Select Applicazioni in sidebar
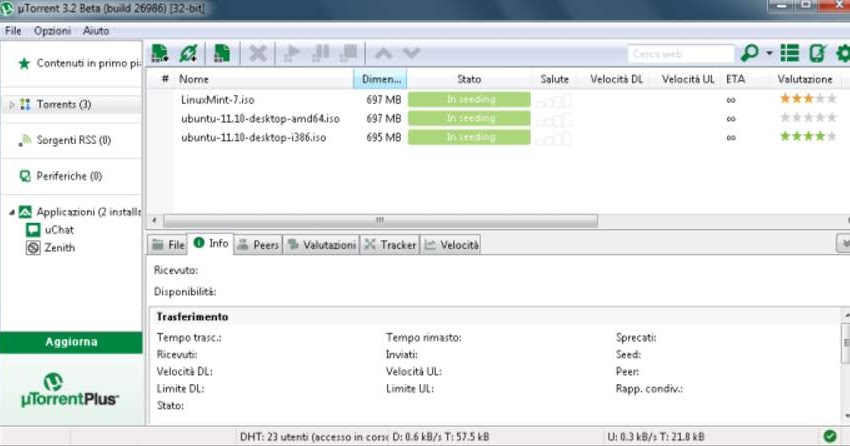 87,212
